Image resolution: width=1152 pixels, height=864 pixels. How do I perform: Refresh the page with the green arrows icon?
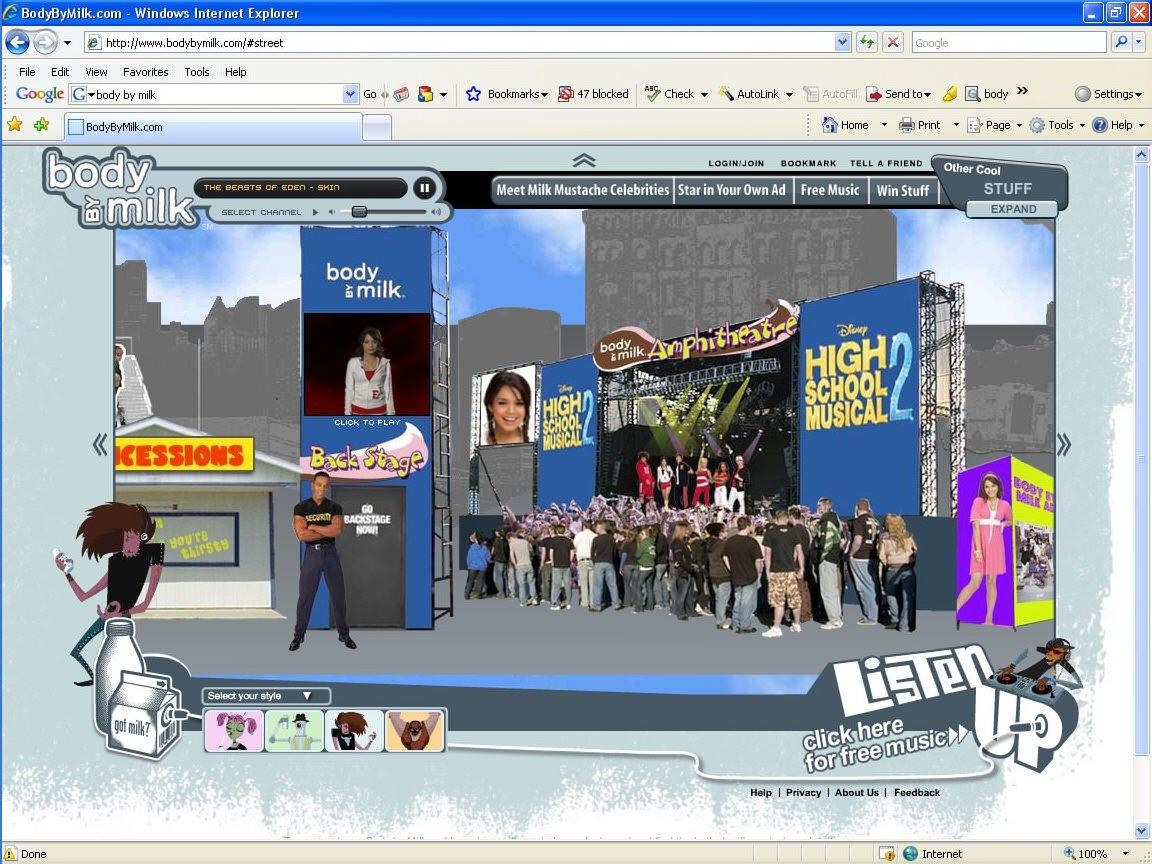[867, 43]
